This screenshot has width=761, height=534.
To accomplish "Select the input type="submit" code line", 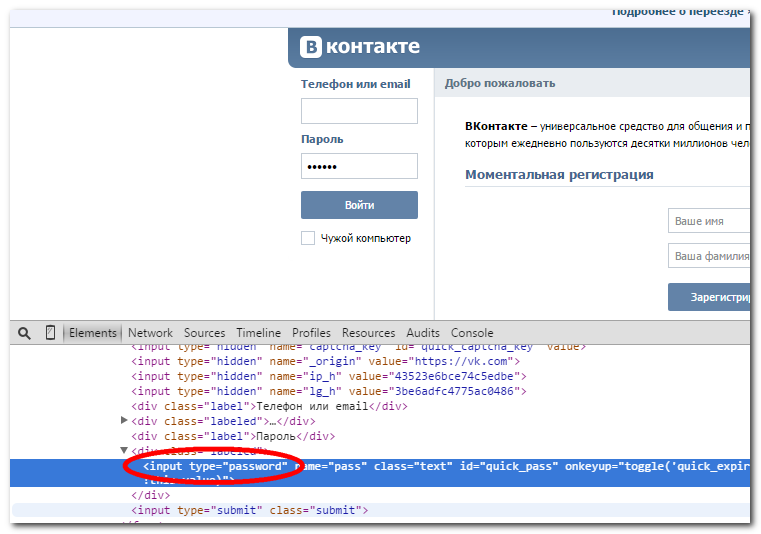I will point(249,510).
